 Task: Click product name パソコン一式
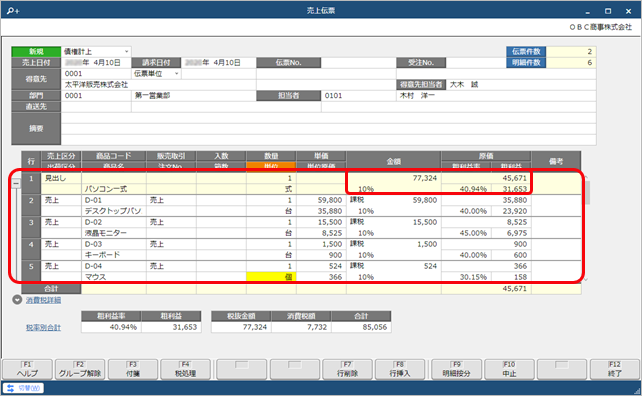[106, 189]
